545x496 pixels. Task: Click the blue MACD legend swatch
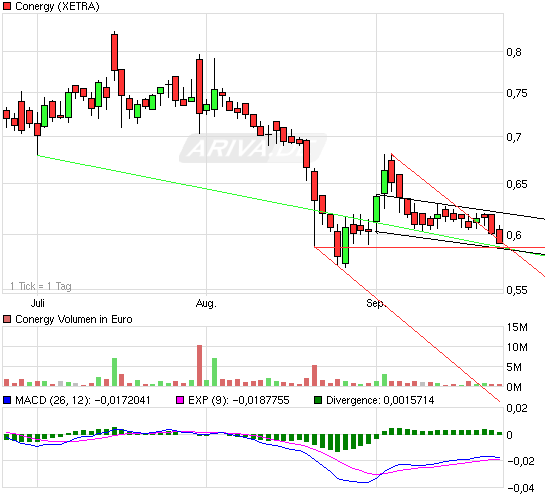7,400
